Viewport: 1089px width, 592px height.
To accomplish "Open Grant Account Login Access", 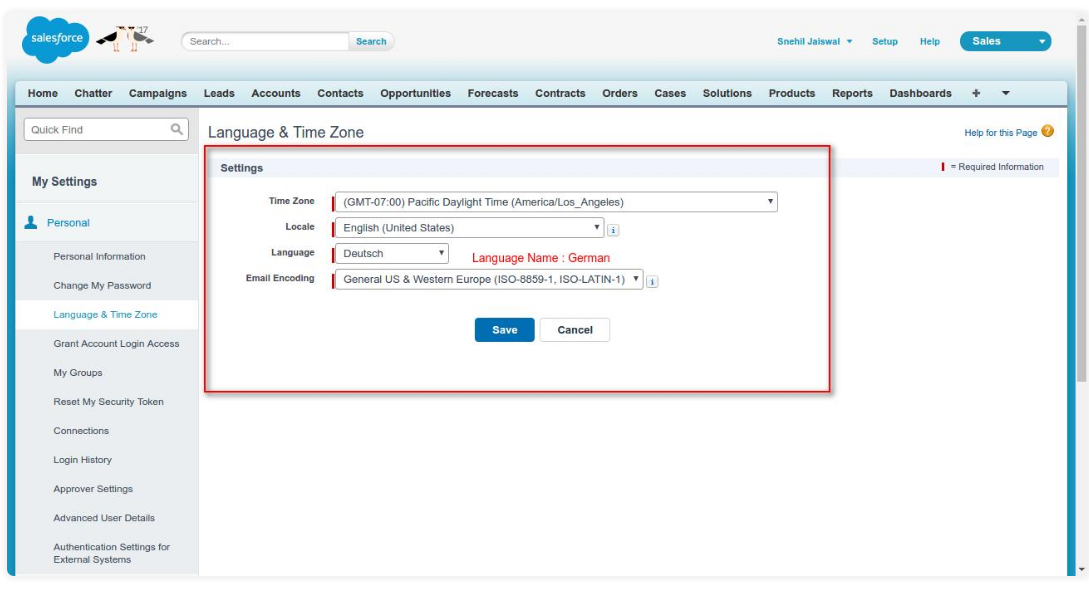I will (x=116, y=344).
